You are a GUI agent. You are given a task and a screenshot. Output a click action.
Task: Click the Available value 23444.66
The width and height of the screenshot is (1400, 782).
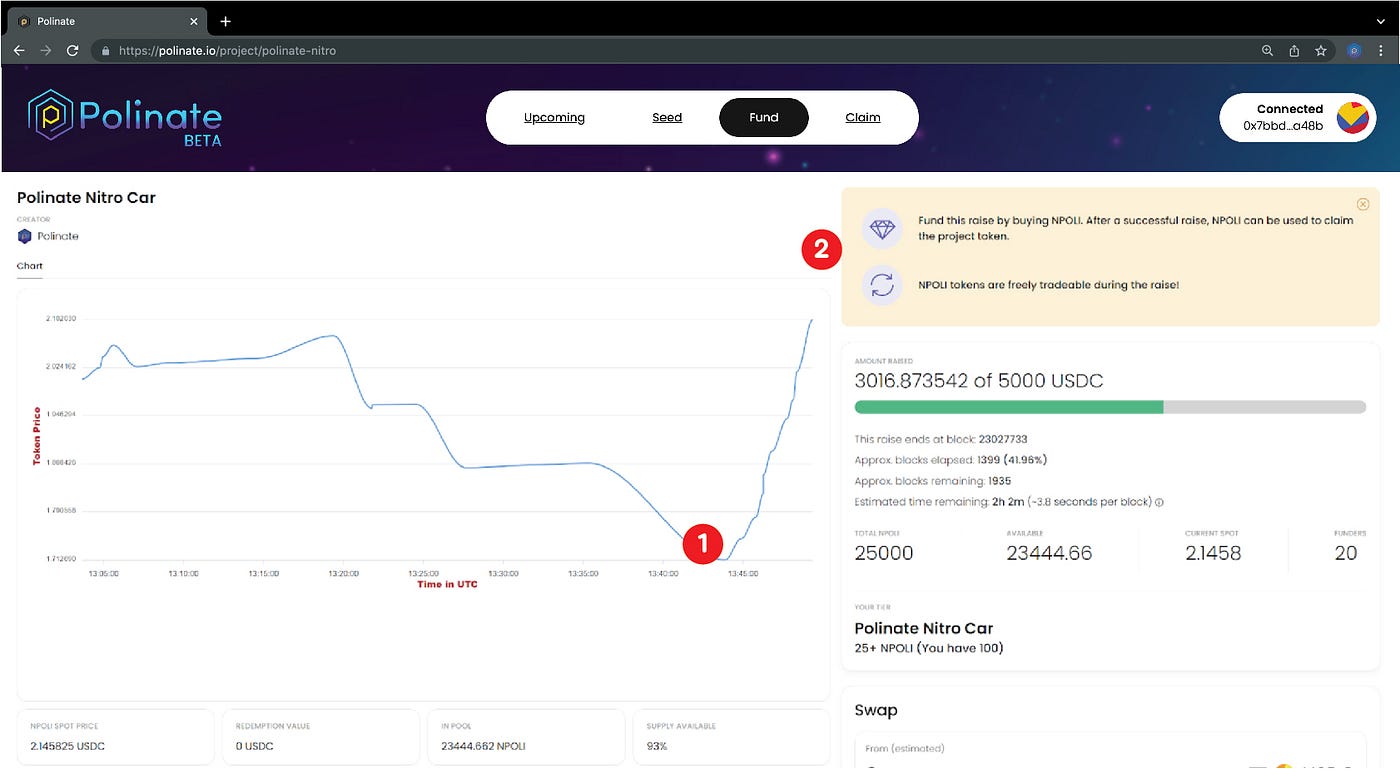click(x=1049, y=553)
